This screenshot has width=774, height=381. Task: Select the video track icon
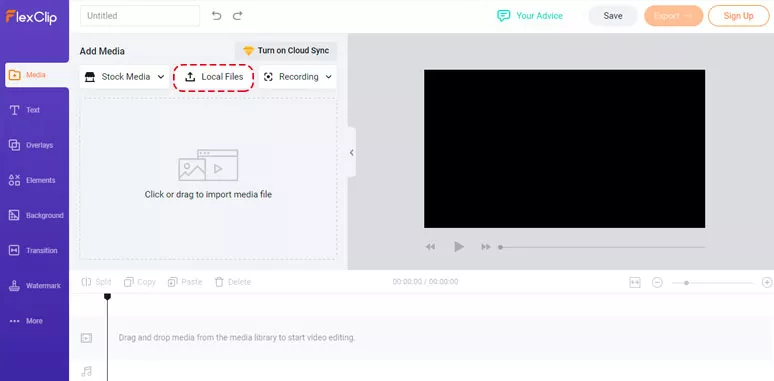point(86,338)
